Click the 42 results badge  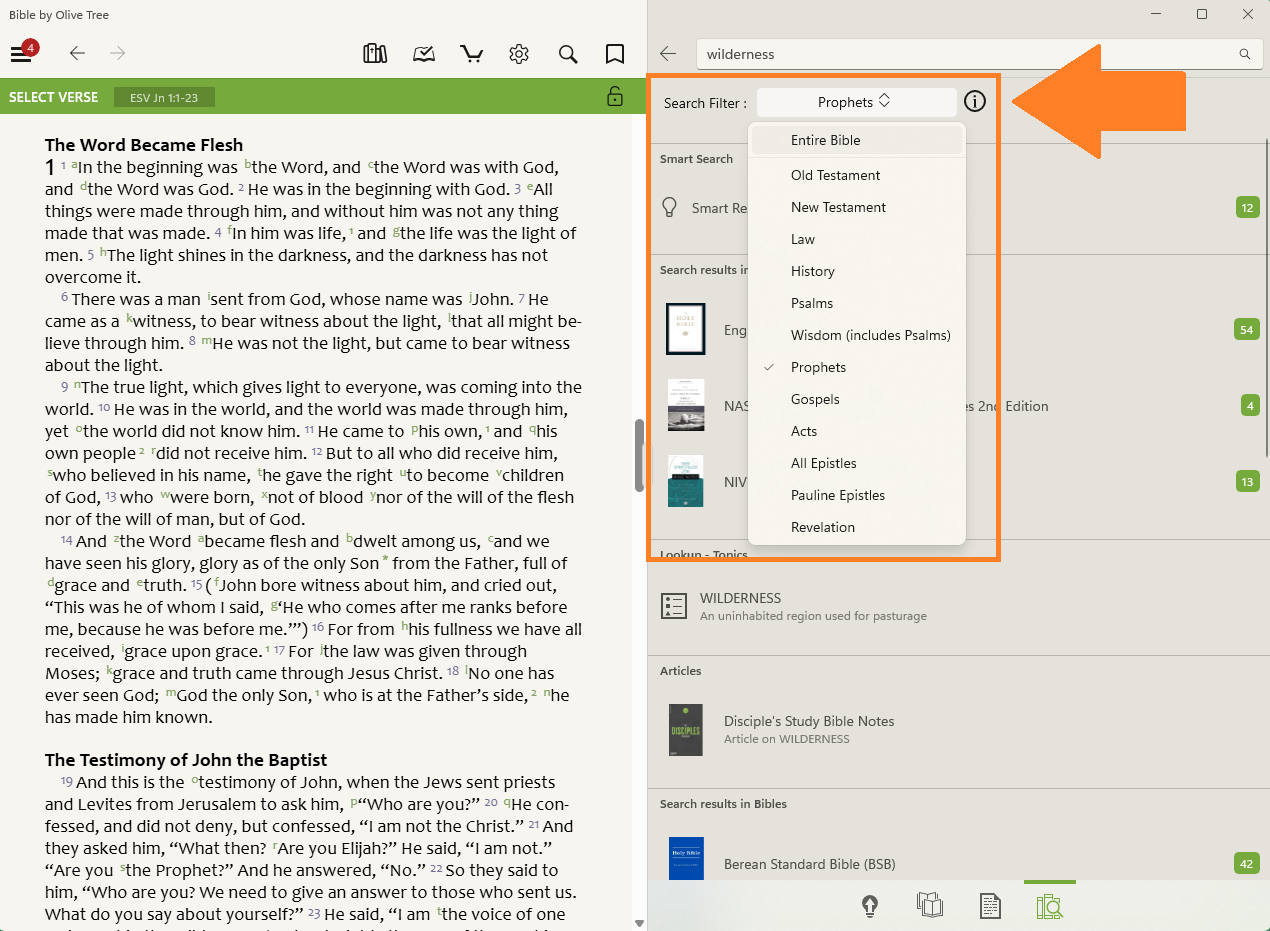pos(1247,863)
